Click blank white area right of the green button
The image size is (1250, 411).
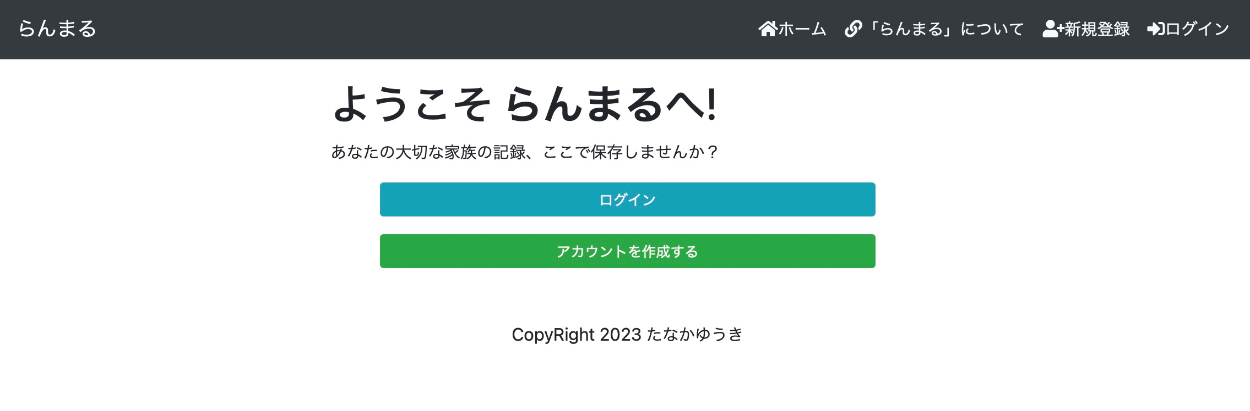coord(1050,251)
